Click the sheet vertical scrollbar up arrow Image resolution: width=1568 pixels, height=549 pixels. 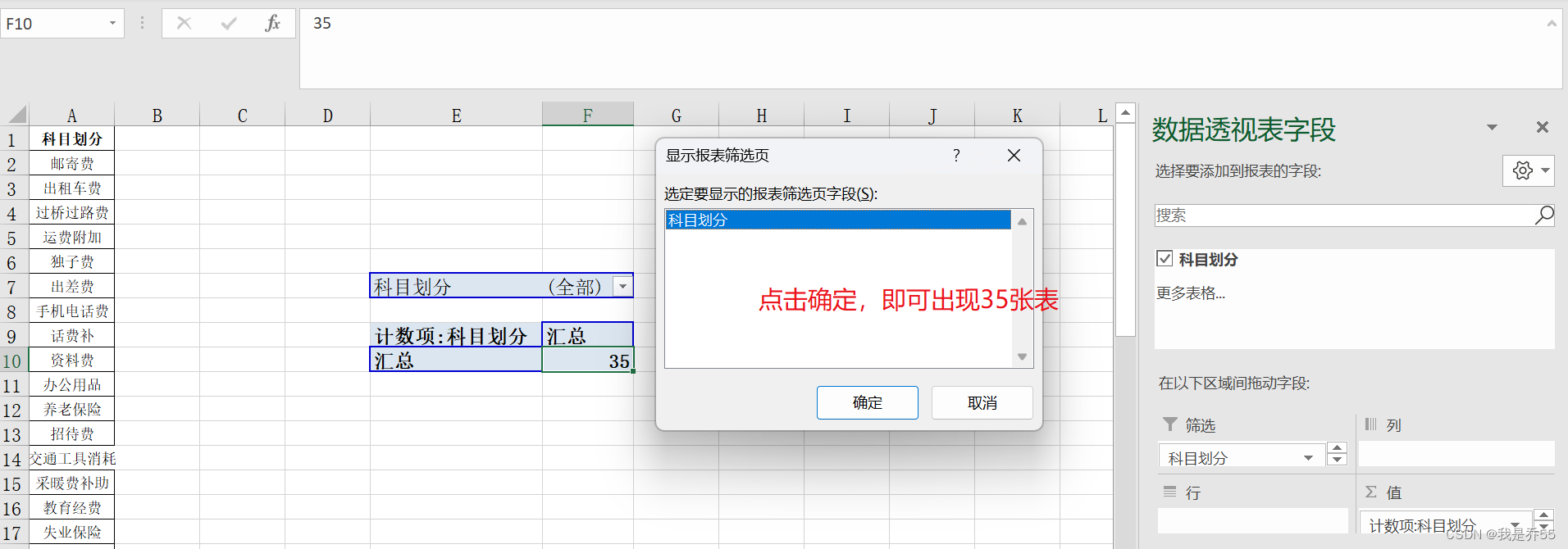coord(1126,112)
